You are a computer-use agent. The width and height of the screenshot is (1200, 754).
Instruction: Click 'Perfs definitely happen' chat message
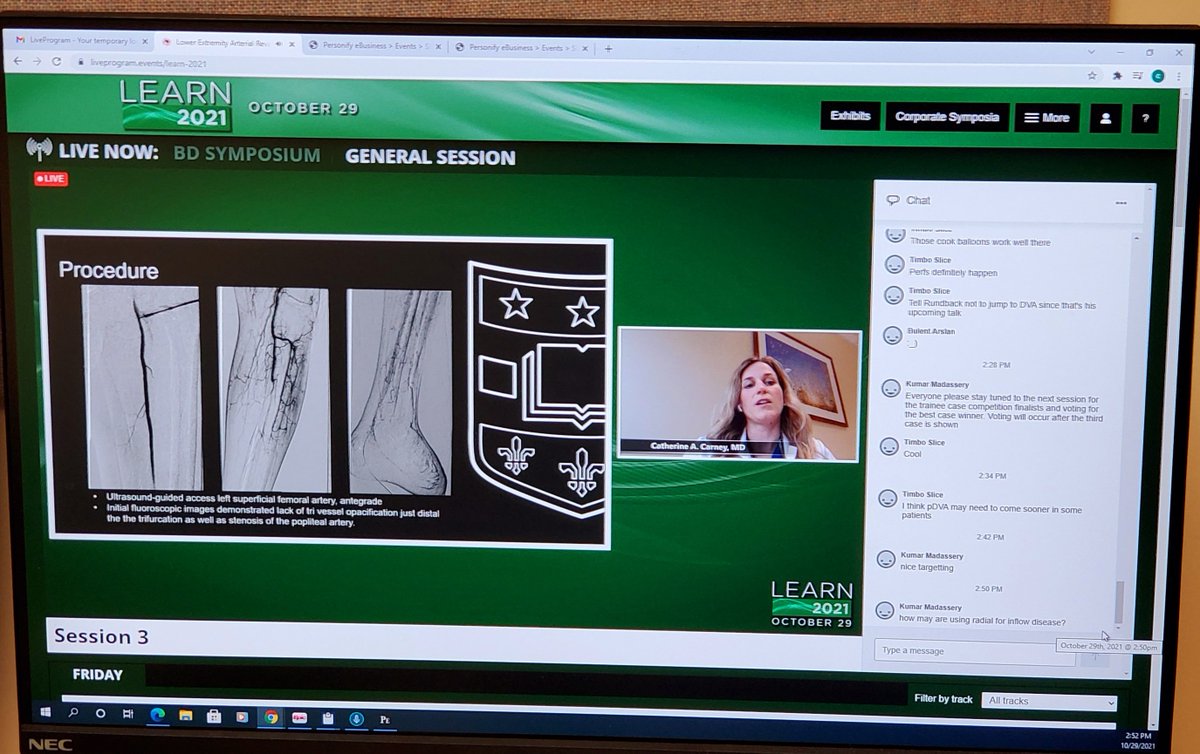point(953,272)
